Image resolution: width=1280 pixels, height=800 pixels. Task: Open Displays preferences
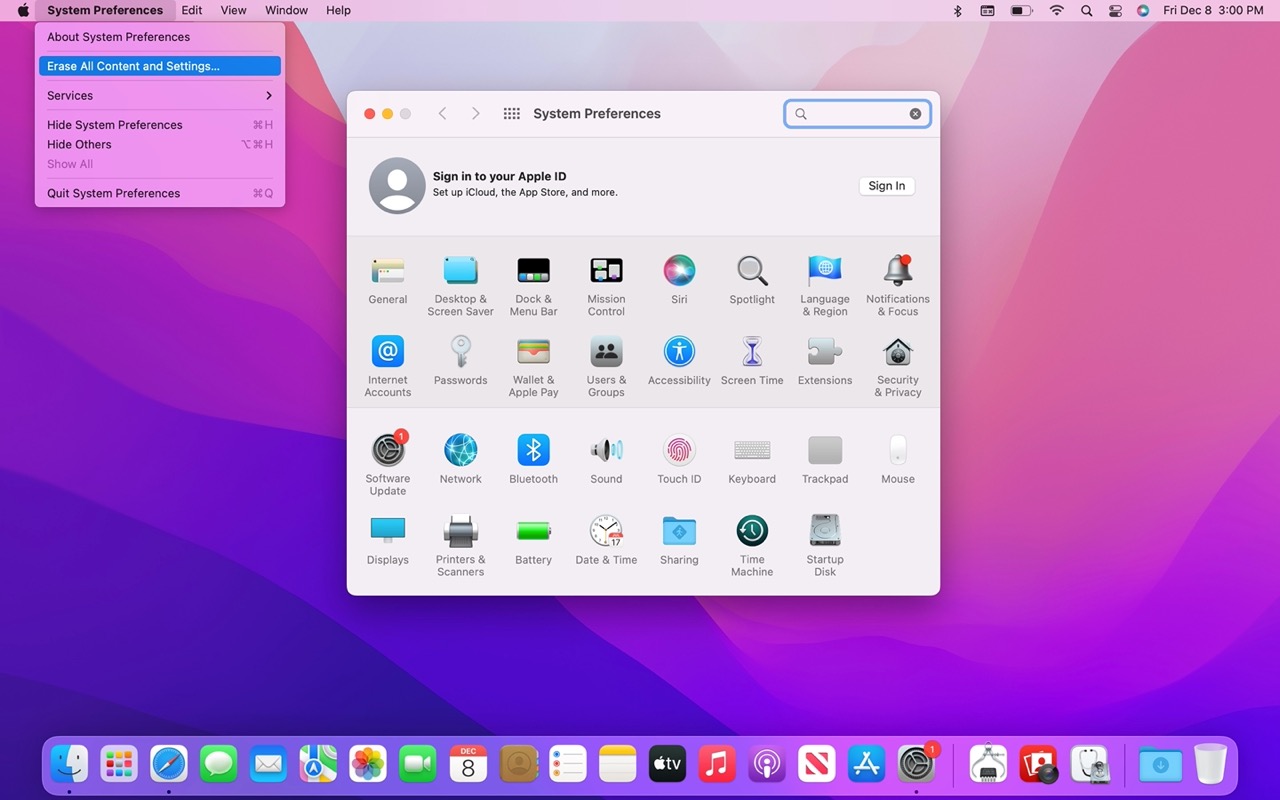388,540
